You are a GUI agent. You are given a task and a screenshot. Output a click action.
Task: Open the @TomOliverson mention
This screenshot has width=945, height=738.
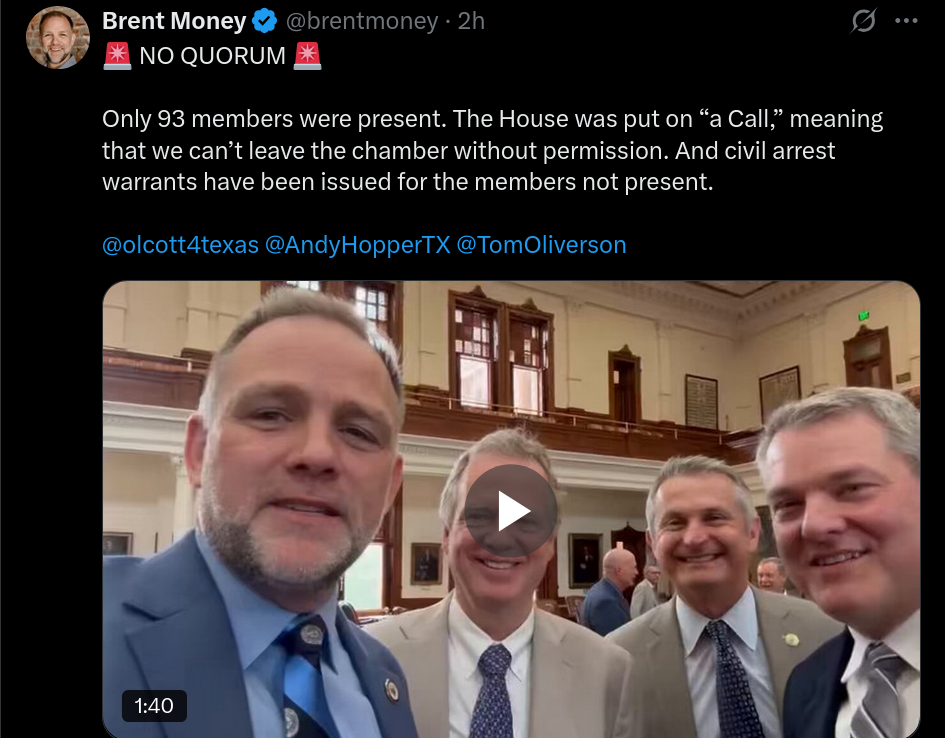point(541,245)
